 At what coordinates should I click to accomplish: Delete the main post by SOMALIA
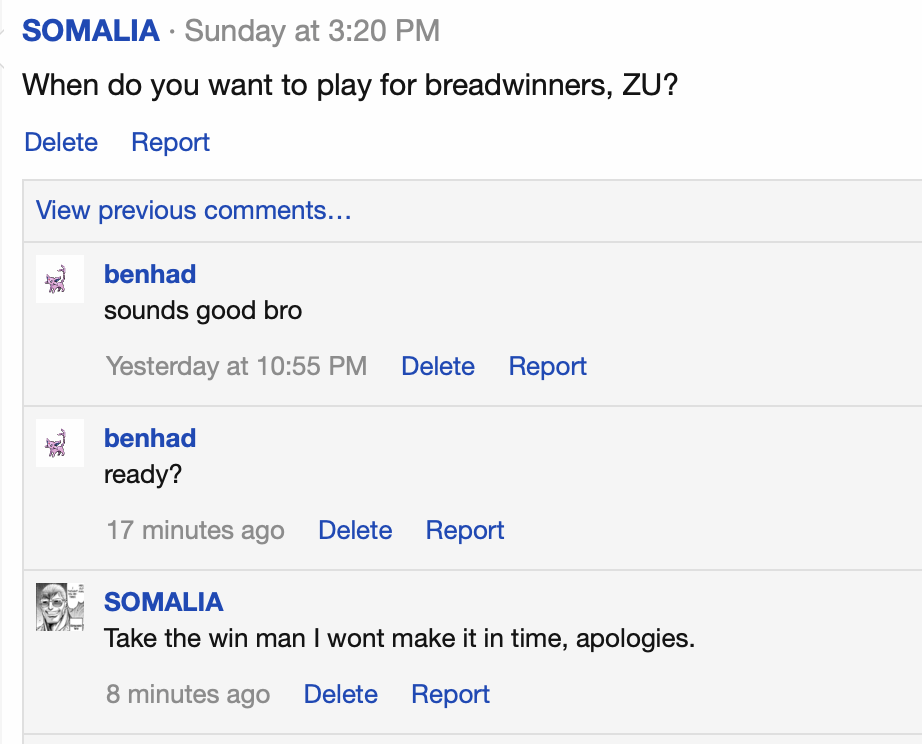(x=60, y=142)
